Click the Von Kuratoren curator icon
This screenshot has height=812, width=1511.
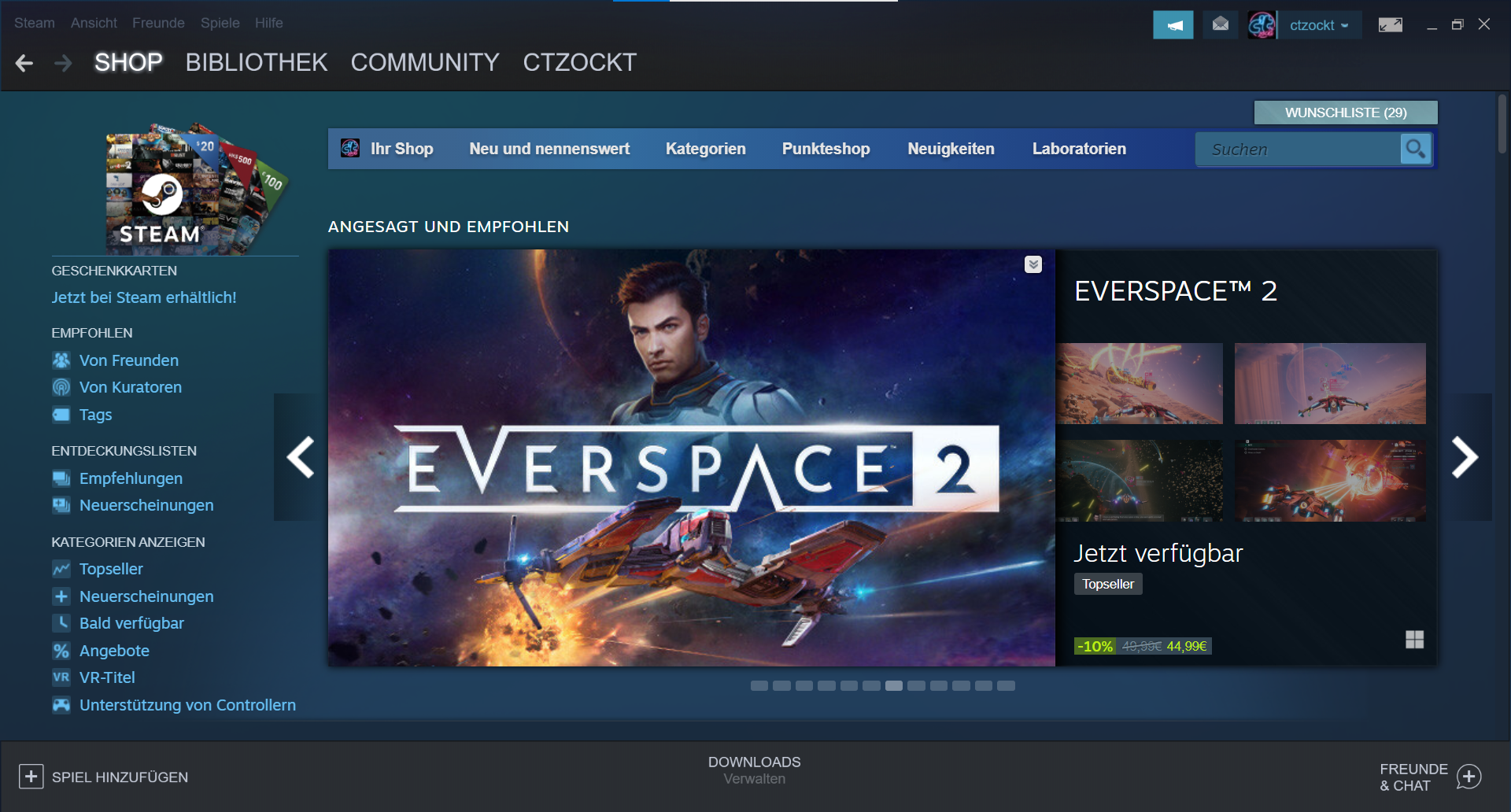point(61,387)
